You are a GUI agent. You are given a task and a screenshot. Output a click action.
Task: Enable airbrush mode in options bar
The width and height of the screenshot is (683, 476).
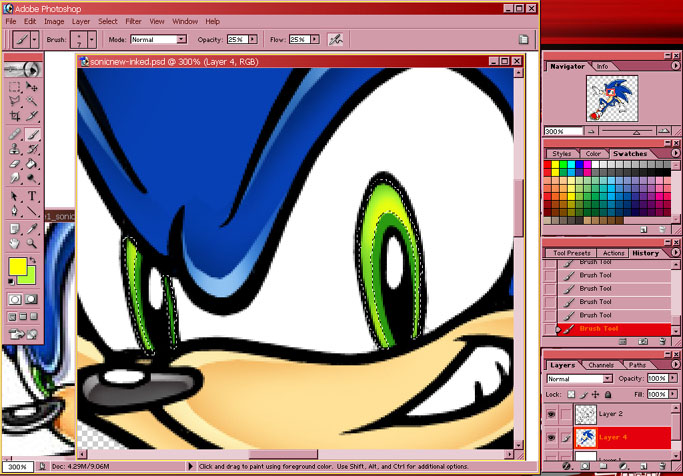[x=335, y=40]
